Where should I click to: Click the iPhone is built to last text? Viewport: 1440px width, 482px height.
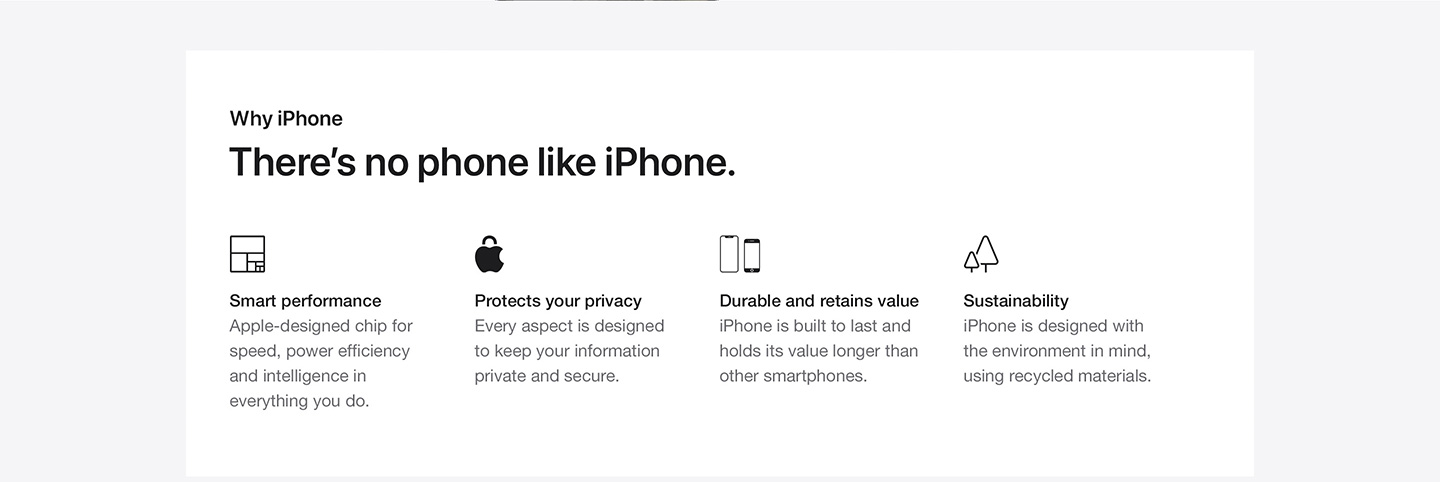point(815,326)
